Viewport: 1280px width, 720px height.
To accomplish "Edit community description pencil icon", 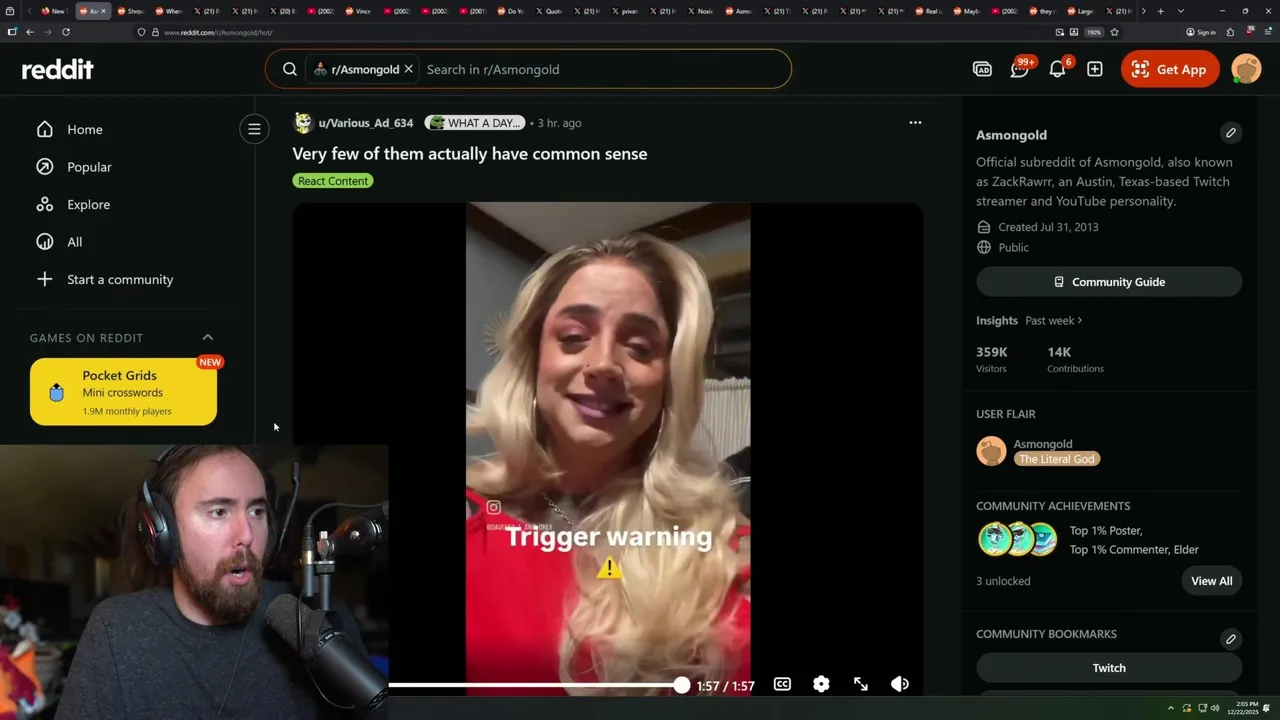I will (x=1231, y=133).
